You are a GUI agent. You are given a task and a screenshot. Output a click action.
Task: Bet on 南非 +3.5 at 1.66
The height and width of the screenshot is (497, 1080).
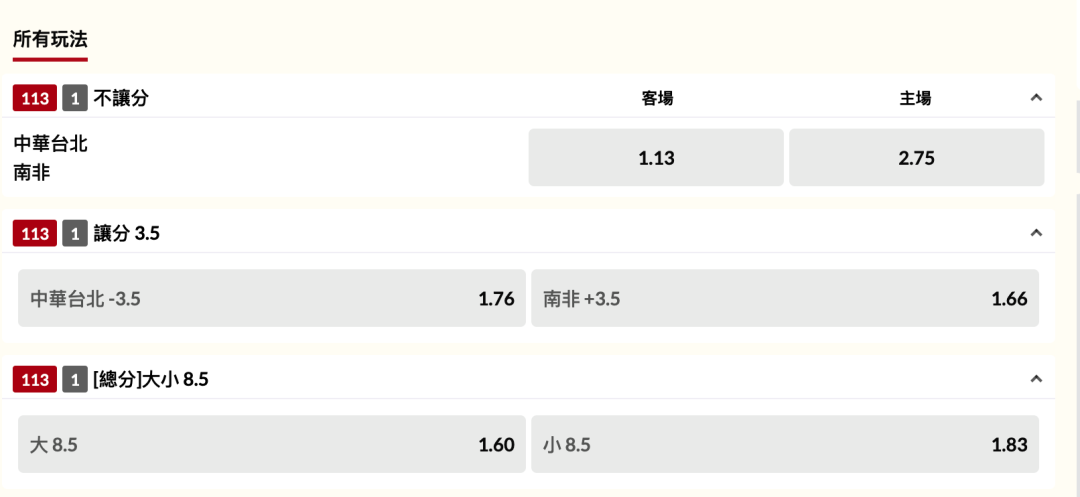tap(785, 298)
